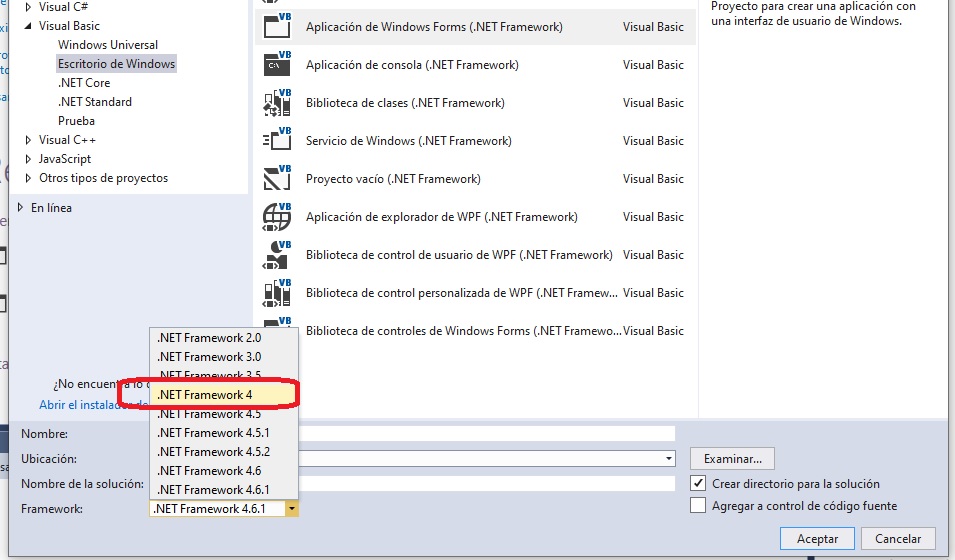Image resolution: width=955 pixels, height=560 pixels.
Task: Select 'Servicio de Windows (.NET Framework)' template
Action: [x=475, y=141]
